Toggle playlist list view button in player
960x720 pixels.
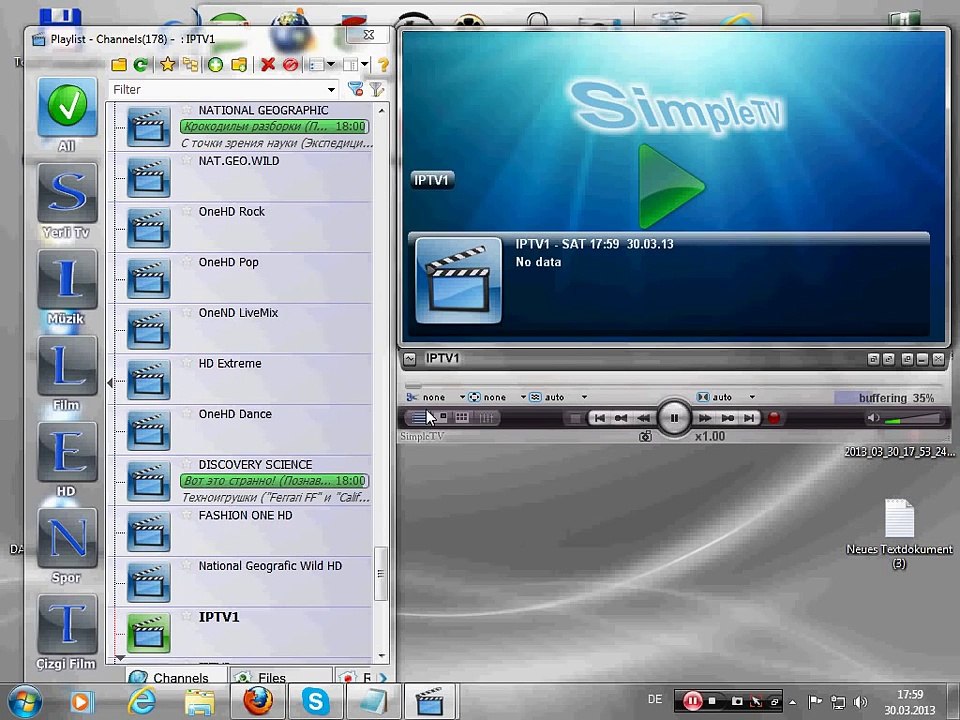pyautogui.click(x=419, y=418)
